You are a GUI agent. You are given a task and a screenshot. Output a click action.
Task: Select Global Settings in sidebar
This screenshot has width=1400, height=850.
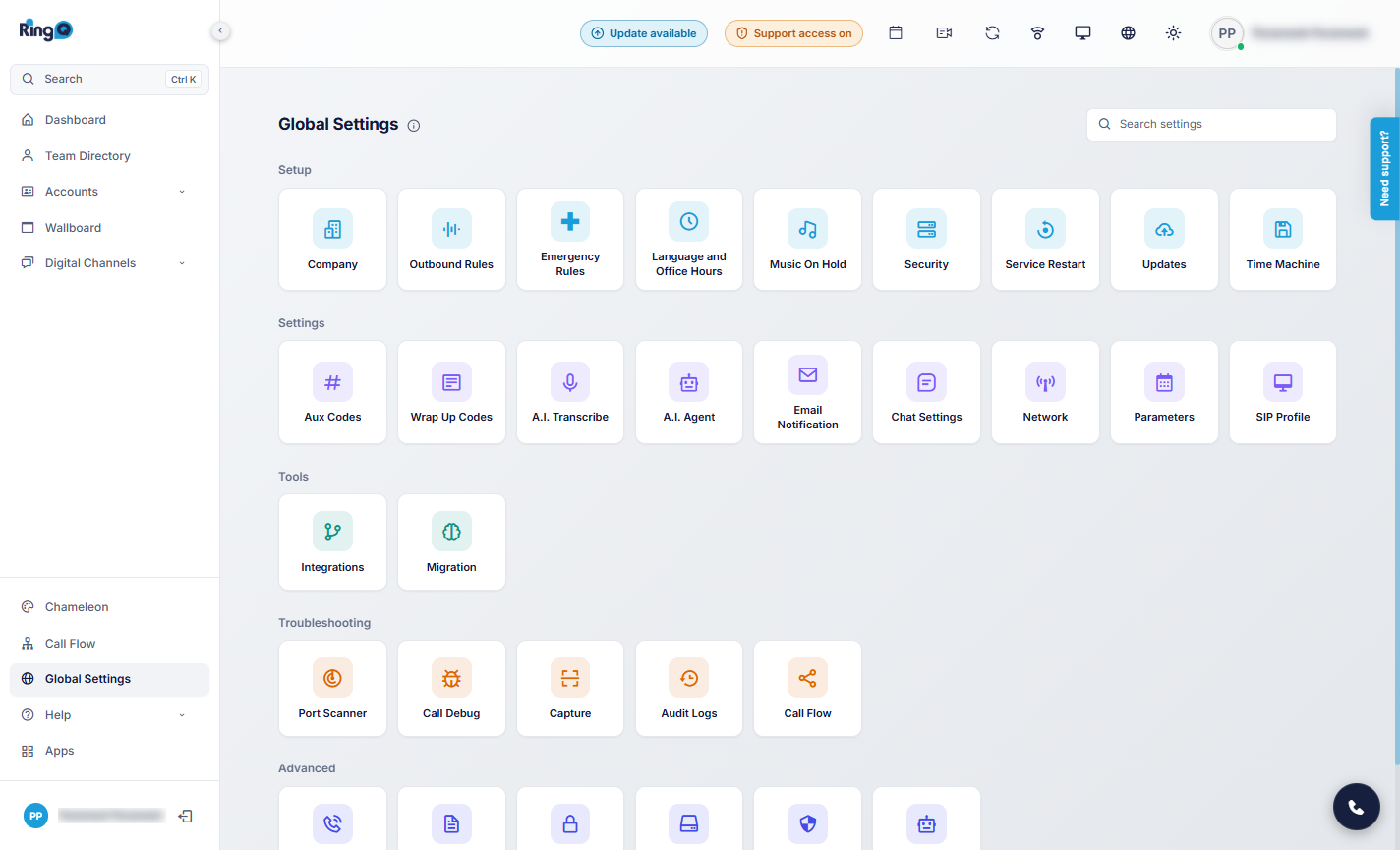click(109, 679)
